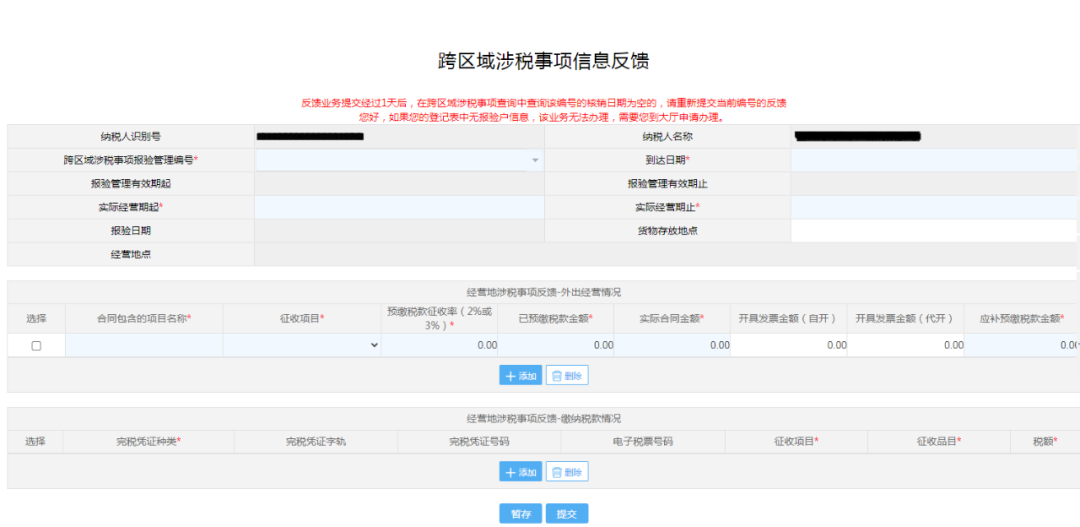Click into the 货物存放地点 field
This screenshot has width=1080, height=527.
point(934,231)
